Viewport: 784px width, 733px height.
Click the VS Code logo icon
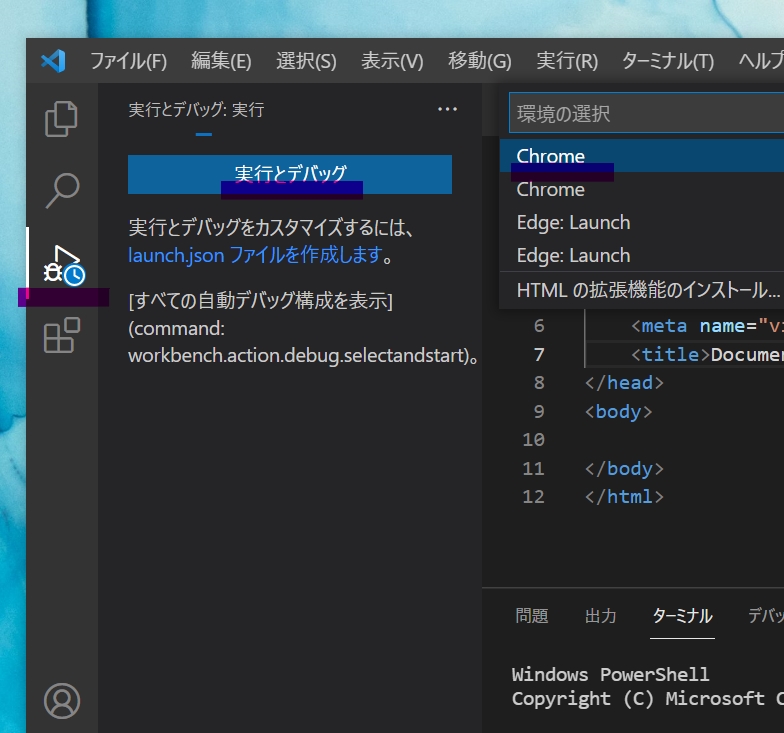coord(53,61)
